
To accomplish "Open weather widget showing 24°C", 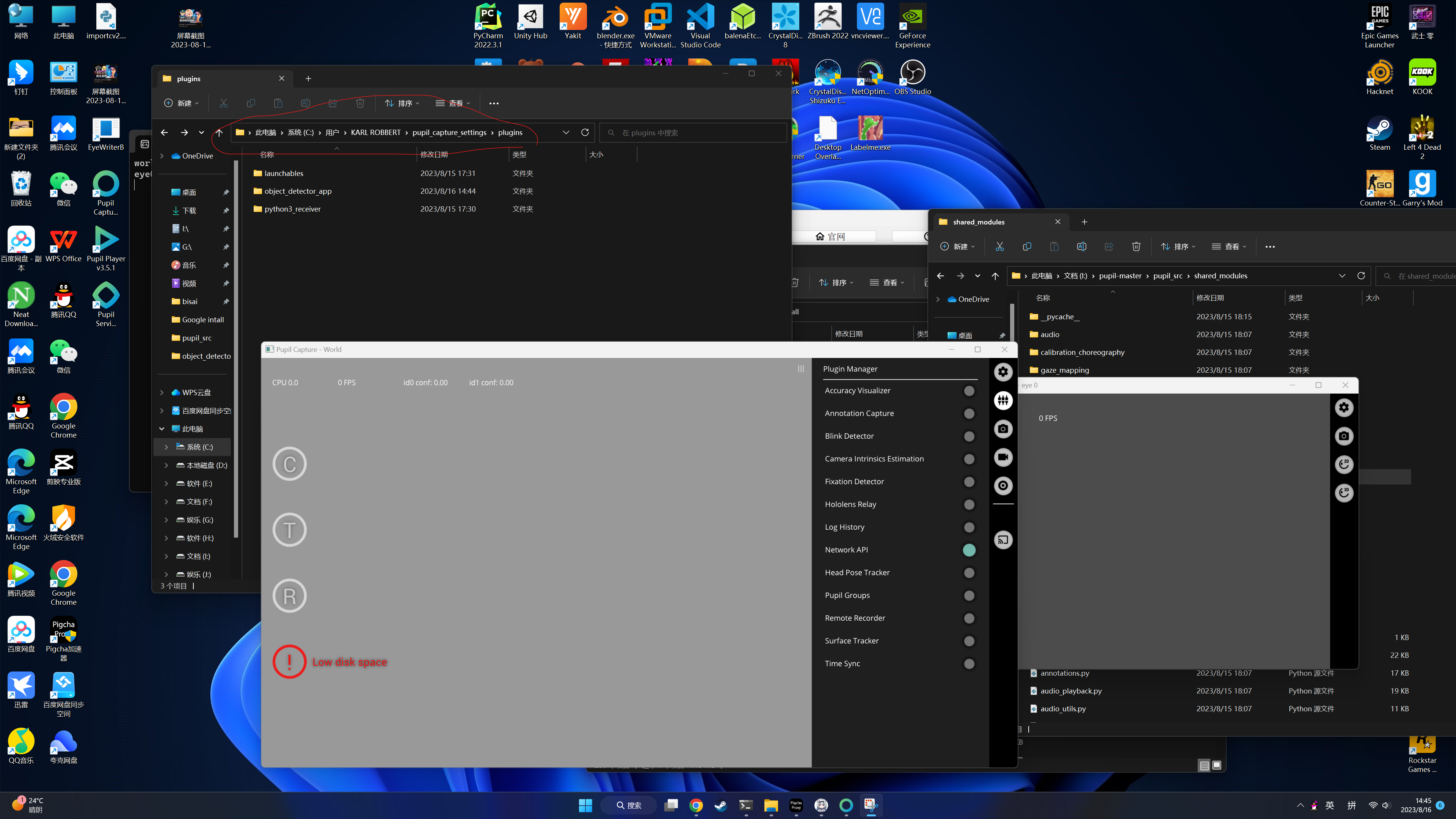I will pyautogui.click(x=28, y=805).
